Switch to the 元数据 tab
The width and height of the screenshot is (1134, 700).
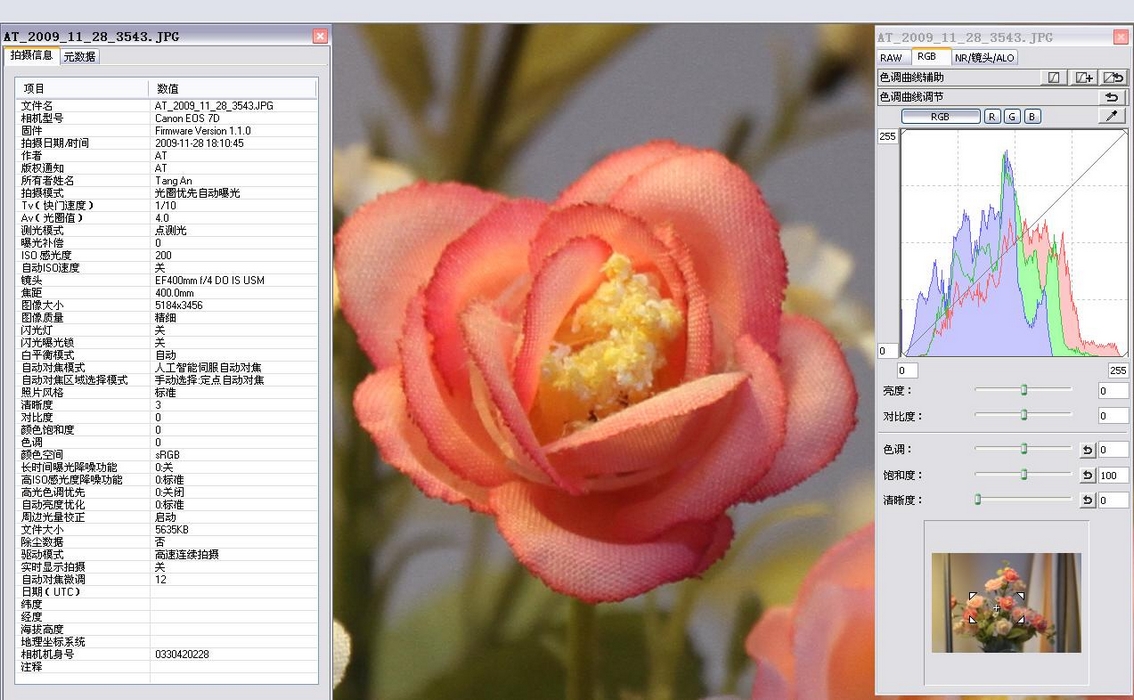pyautogui.click(x=79, y=57)
